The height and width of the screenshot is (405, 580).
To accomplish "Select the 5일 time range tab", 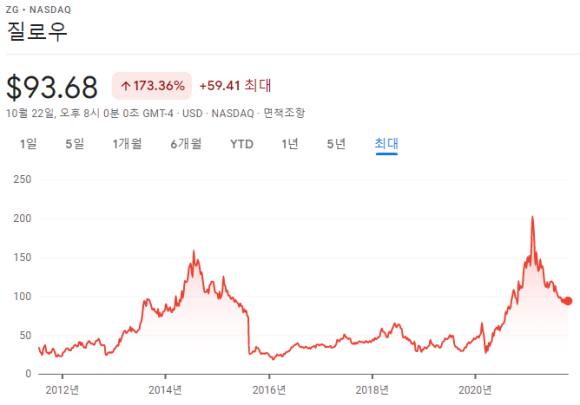I will pos(75,144).
